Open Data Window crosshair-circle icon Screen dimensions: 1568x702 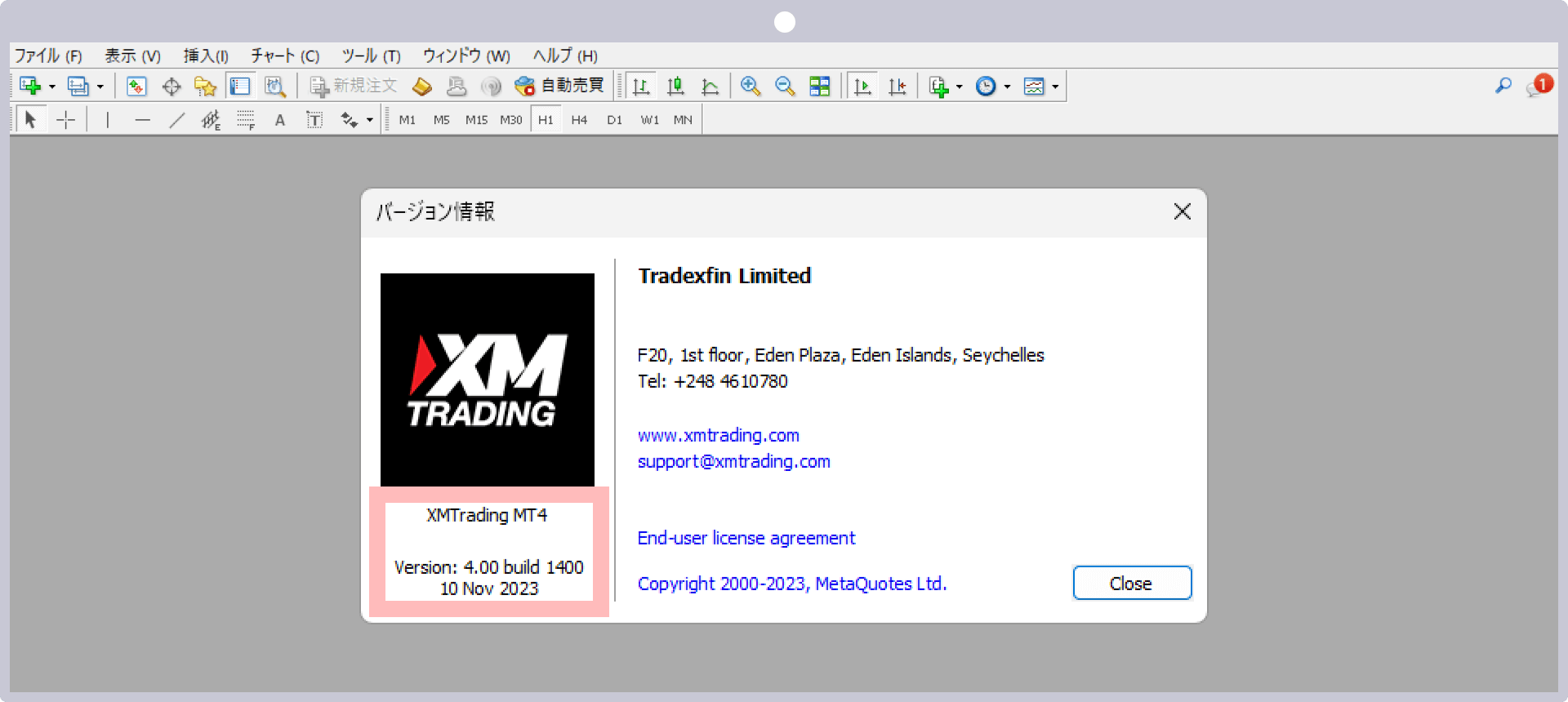[171, 86]
